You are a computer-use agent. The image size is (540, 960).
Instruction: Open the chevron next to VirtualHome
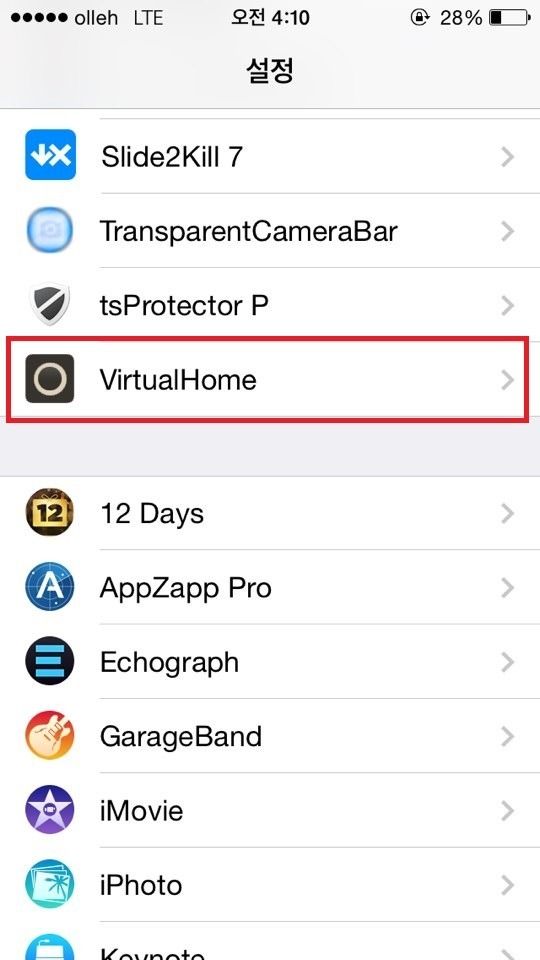point(507,380)
